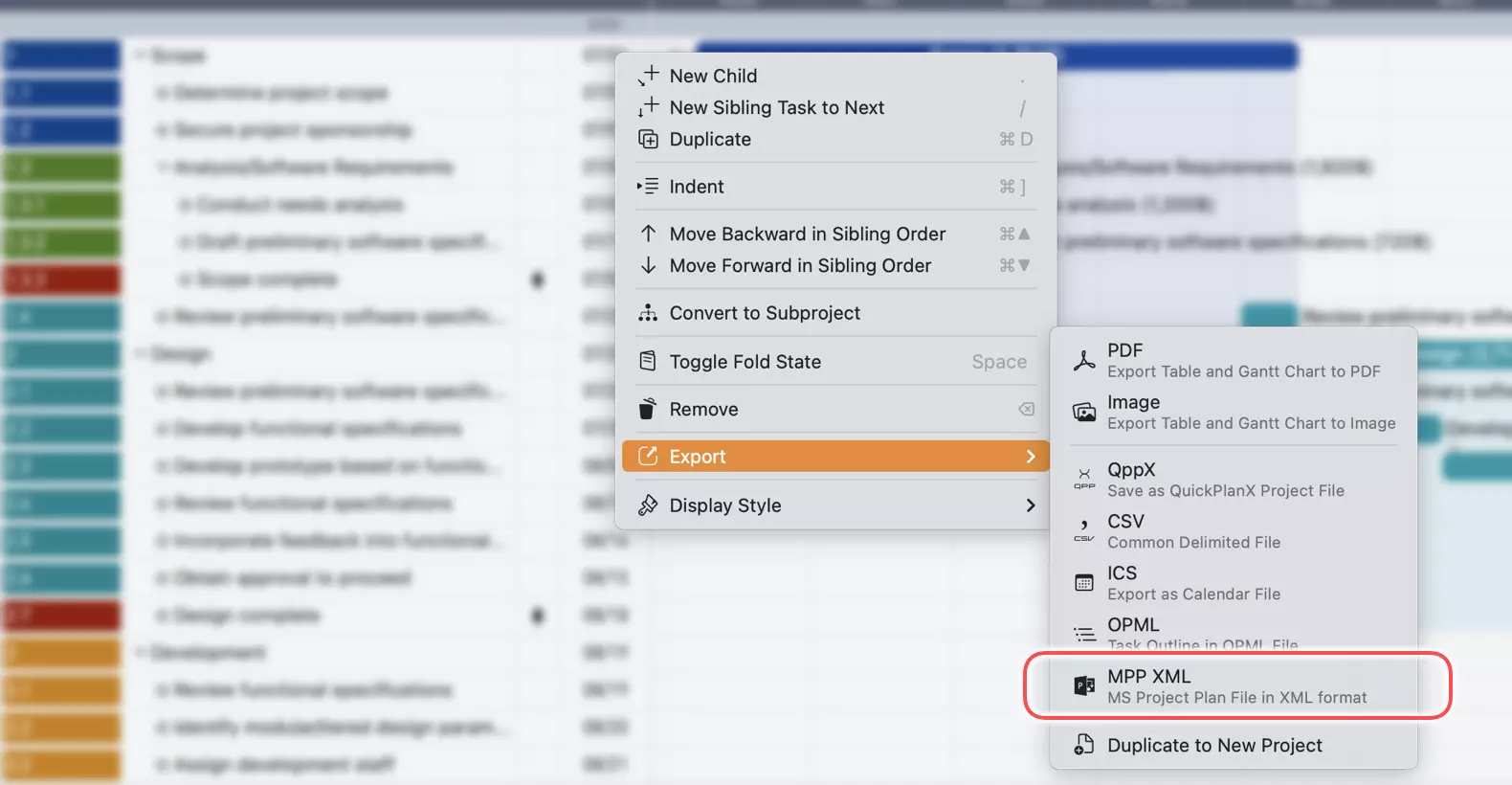Open the Export submenu chevron
This screenshot has width=1512, height=785.
point(1031,457)
